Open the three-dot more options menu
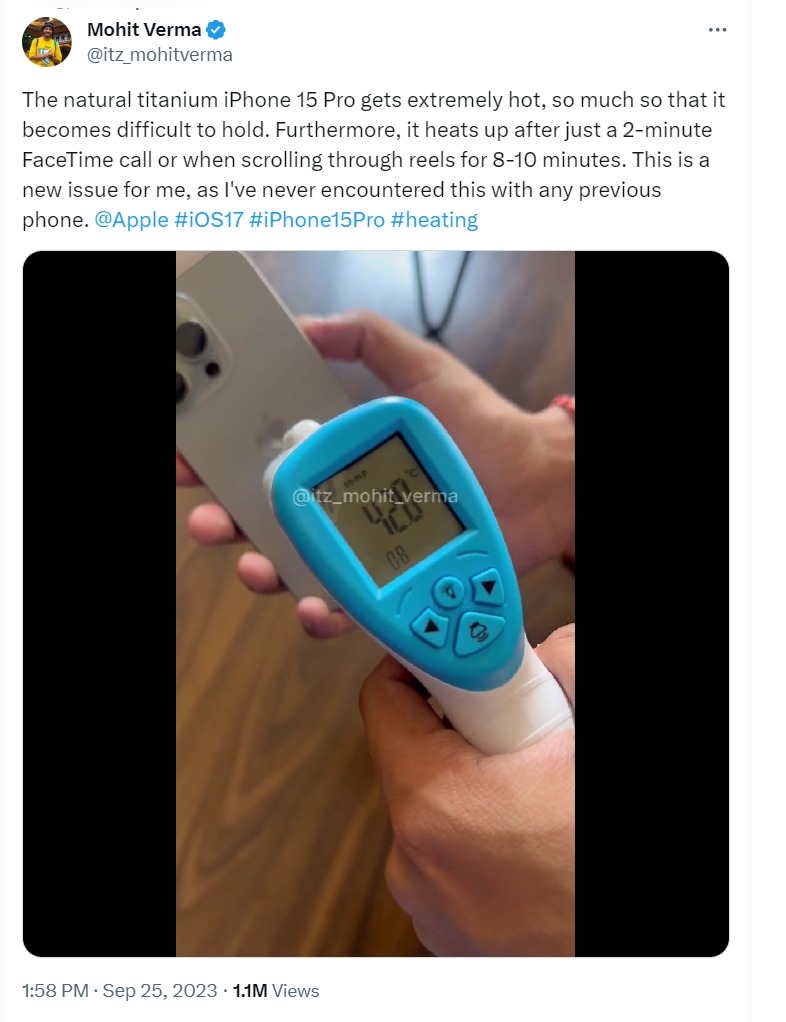Image resolution: width=786 pixels, height=1022 pixels. point(717,30)
